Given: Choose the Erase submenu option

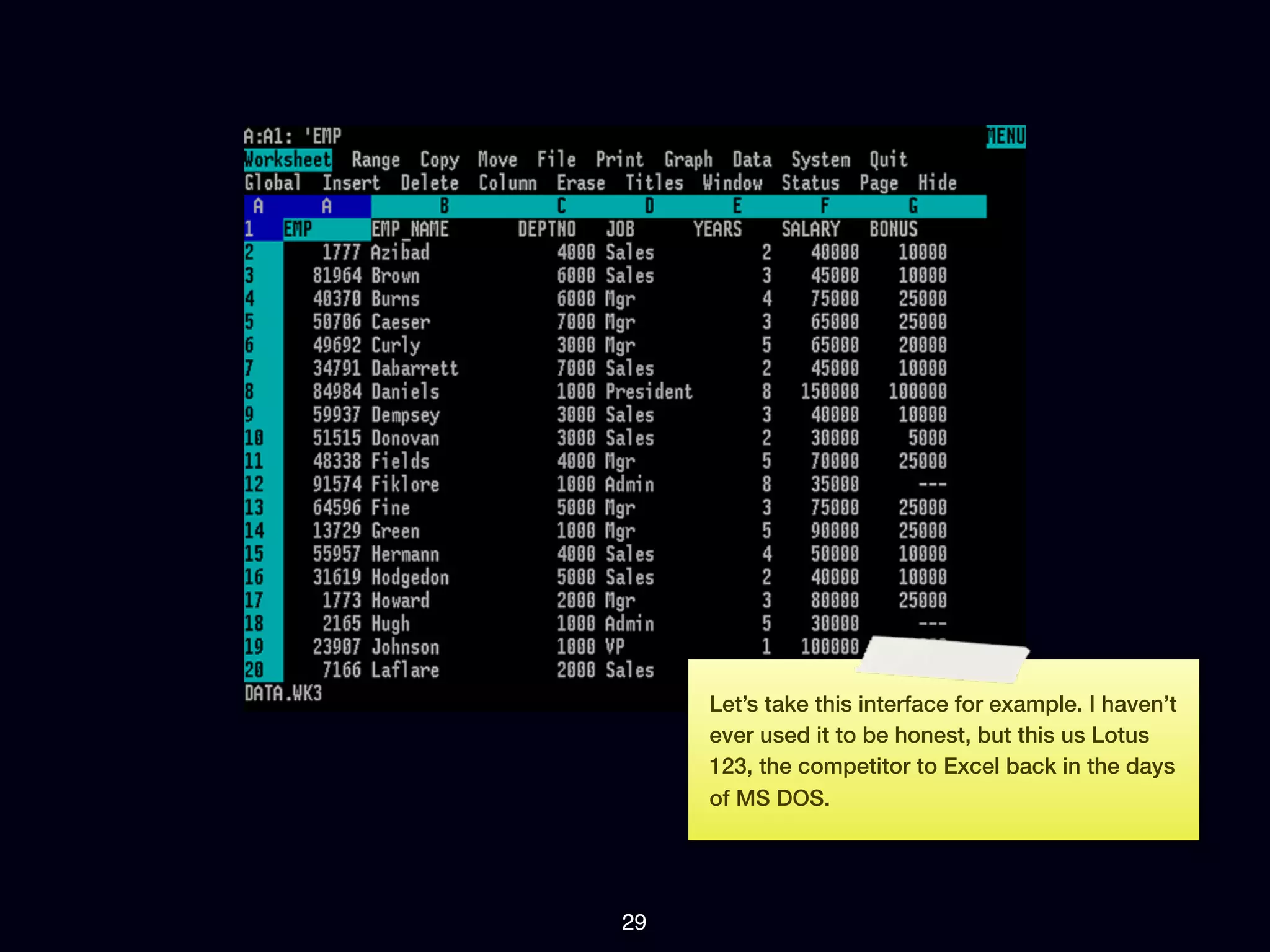Looking at the screenshot, I should [x=581, y=183].
